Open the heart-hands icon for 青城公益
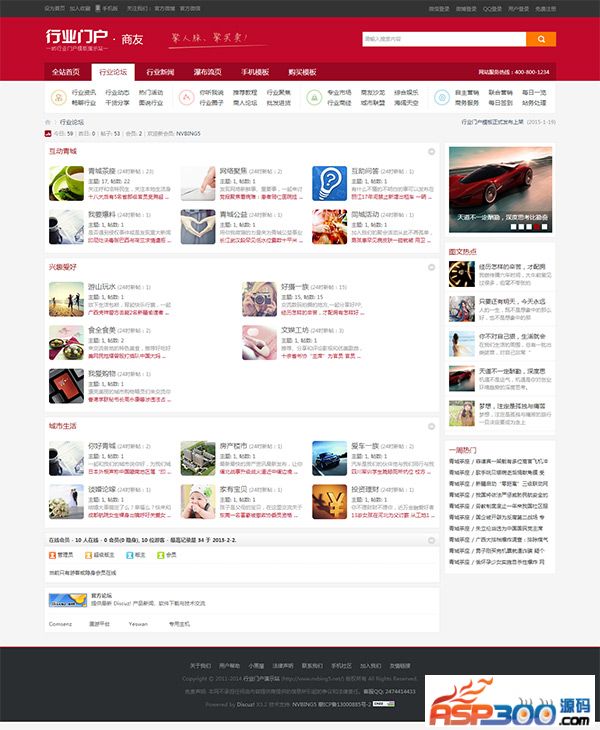The height and width of the screenshot is (730, 600). 198,227
